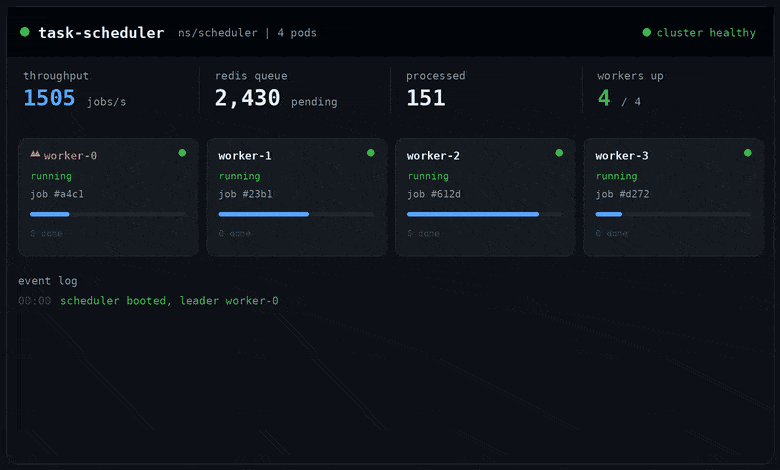Screen dimensions: 780x470
Task: Click the done counter on worker-1 card
Action: (235, 233)
